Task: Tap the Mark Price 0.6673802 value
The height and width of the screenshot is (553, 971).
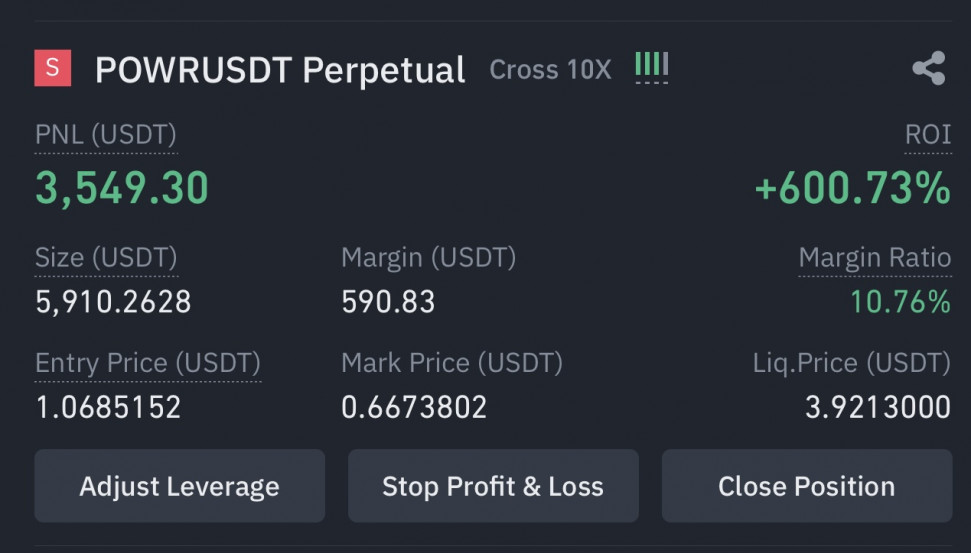Action: point(414,407)
